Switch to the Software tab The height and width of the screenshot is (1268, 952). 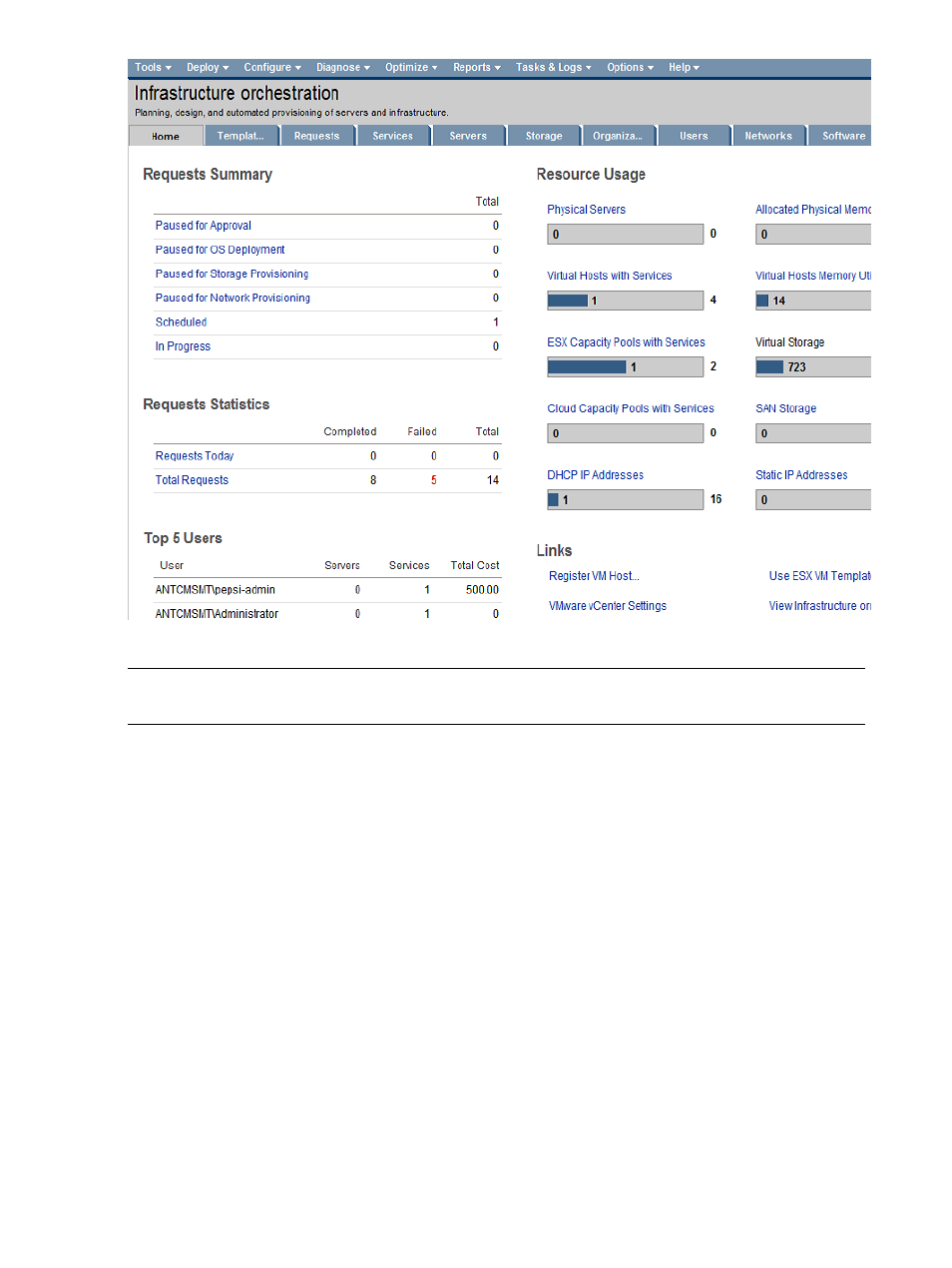pyautogui.click(x=840, y=136)
